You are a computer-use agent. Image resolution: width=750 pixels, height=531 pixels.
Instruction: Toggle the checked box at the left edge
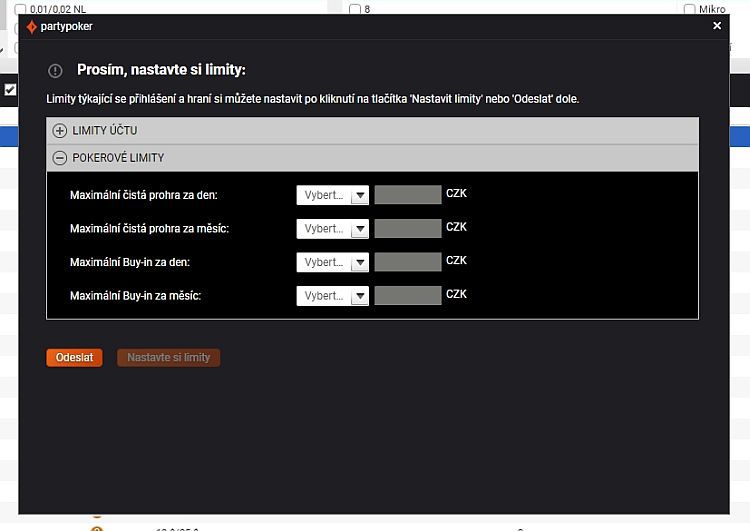pos(10,90)
